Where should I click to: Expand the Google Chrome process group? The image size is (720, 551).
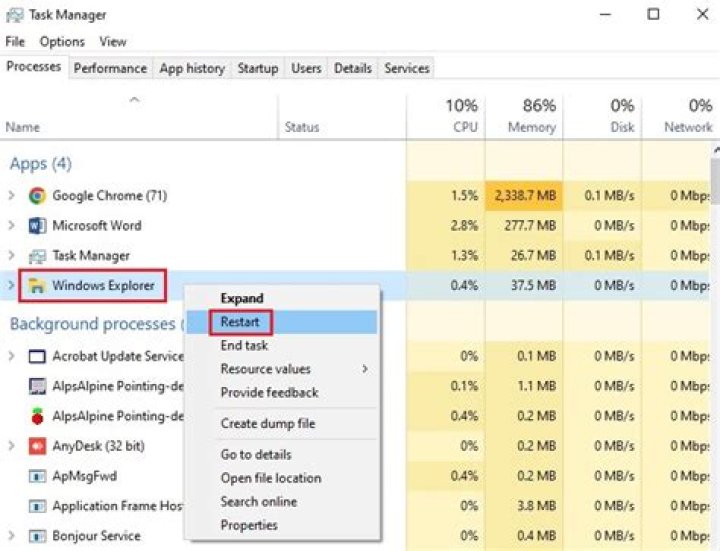(x=11, y=196)
